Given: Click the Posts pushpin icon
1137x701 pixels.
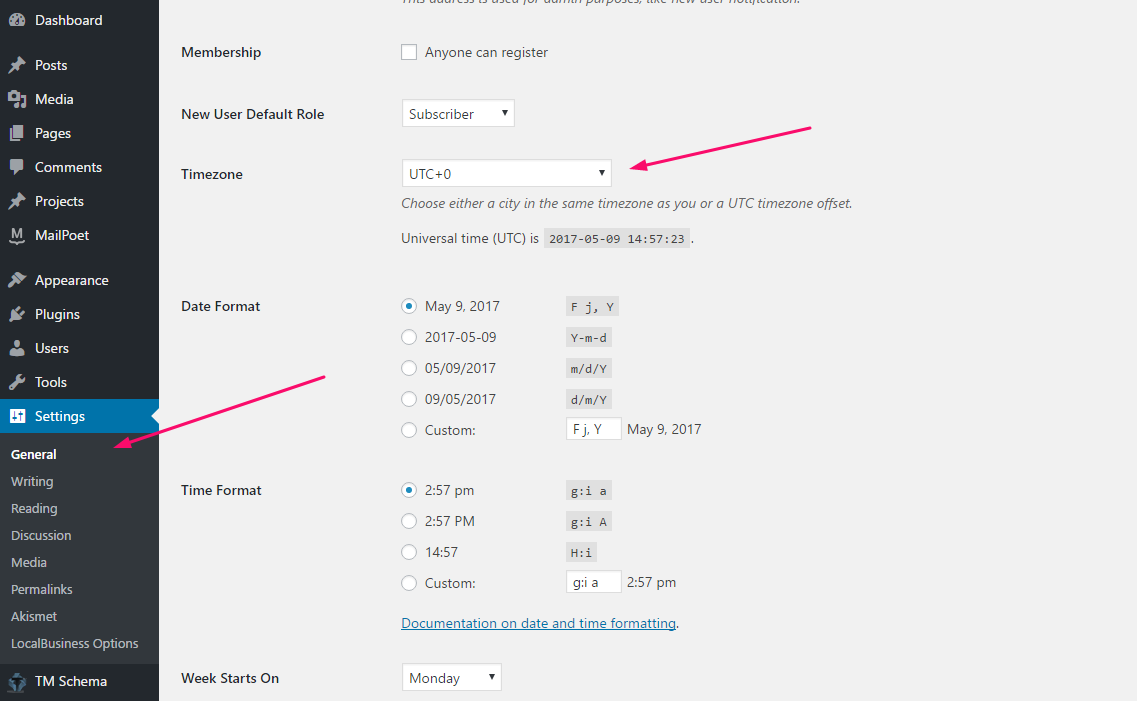Looking at the screenshot, I should point(17,65).
